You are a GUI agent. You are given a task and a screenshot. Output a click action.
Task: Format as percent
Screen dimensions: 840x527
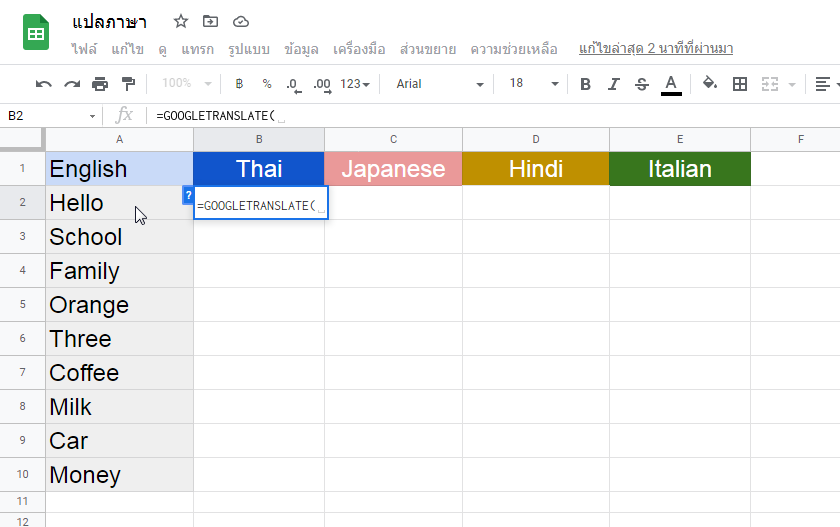point(267,84)
